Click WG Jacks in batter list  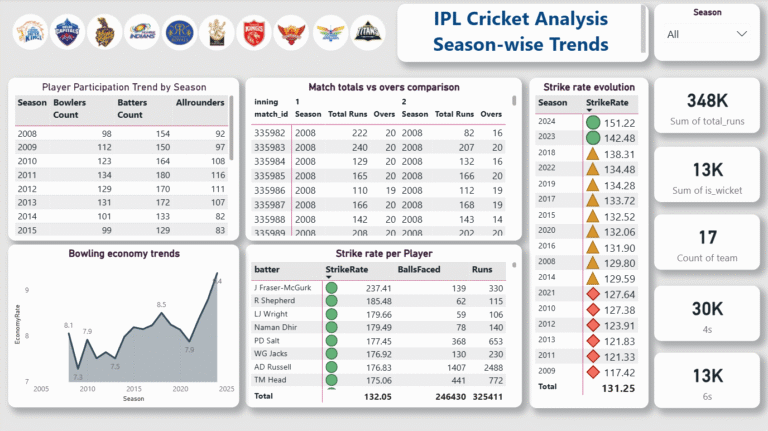[270, 354]
